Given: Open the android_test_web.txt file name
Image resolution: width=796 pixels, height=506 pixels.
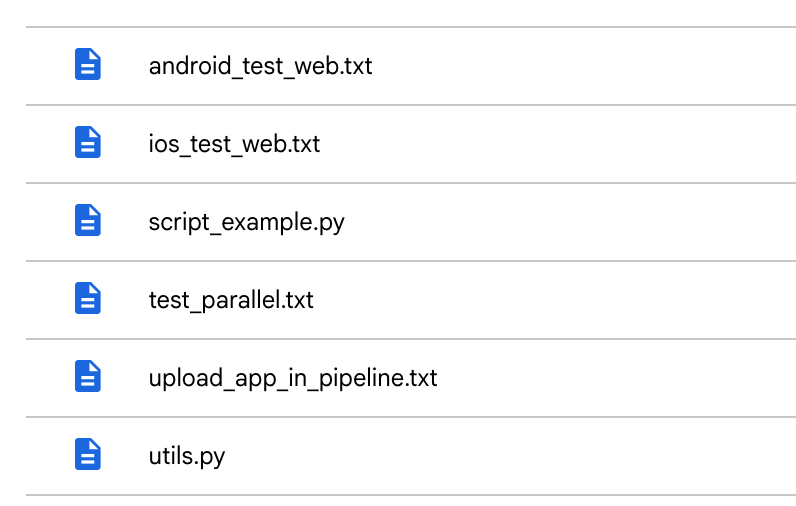Looking at the screenshot, I should (x=260, y=67).
